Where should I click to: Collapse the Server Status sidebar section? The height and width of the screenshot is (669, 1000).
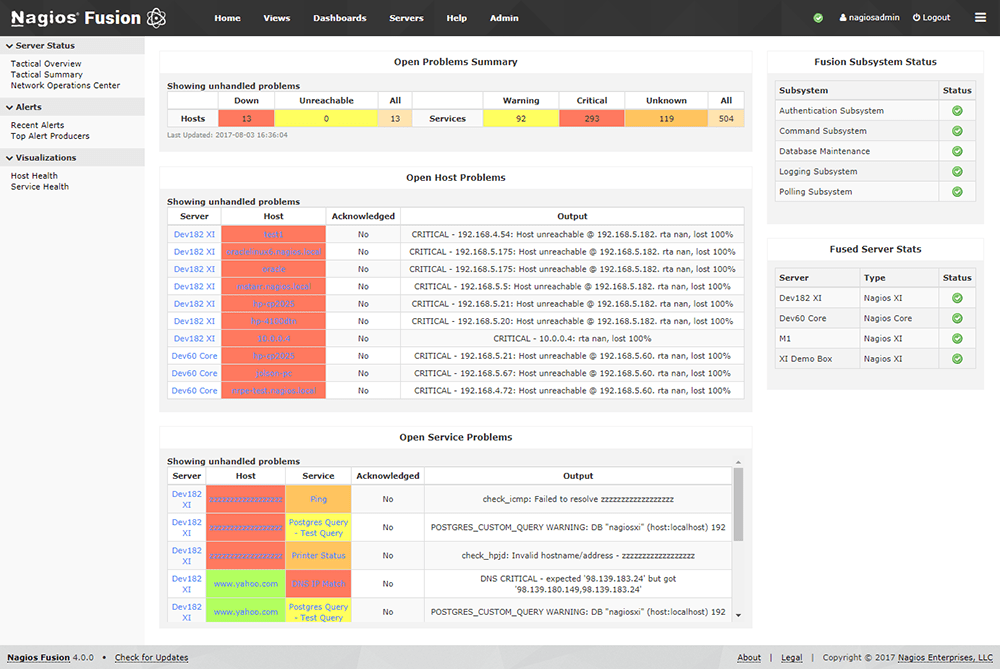click(45, 46)
